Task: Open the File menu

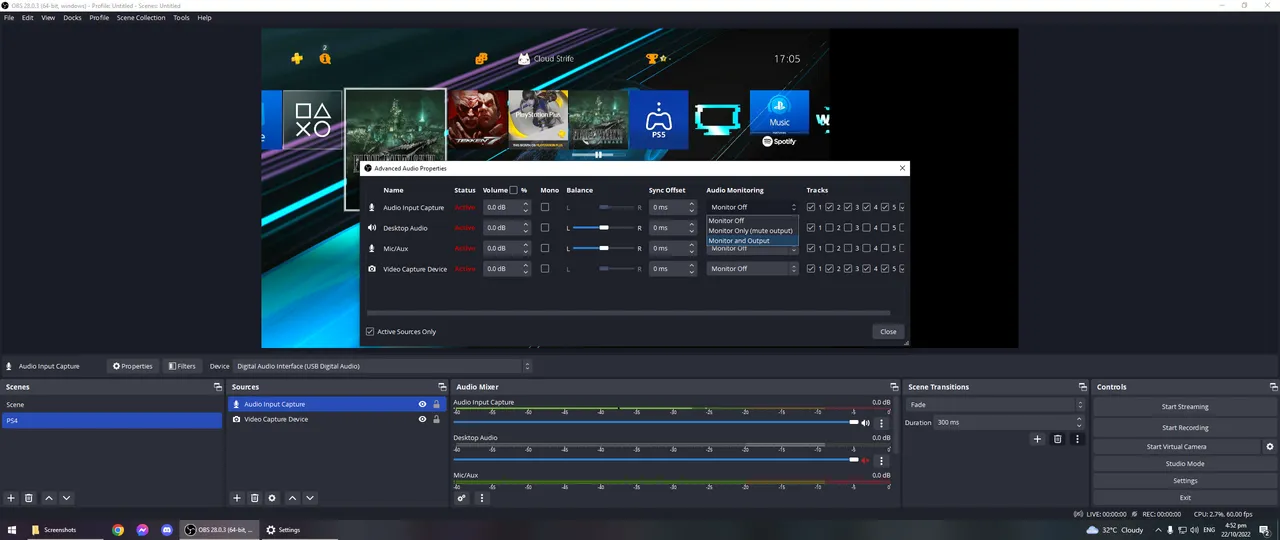Action: (x=9, y=18)
